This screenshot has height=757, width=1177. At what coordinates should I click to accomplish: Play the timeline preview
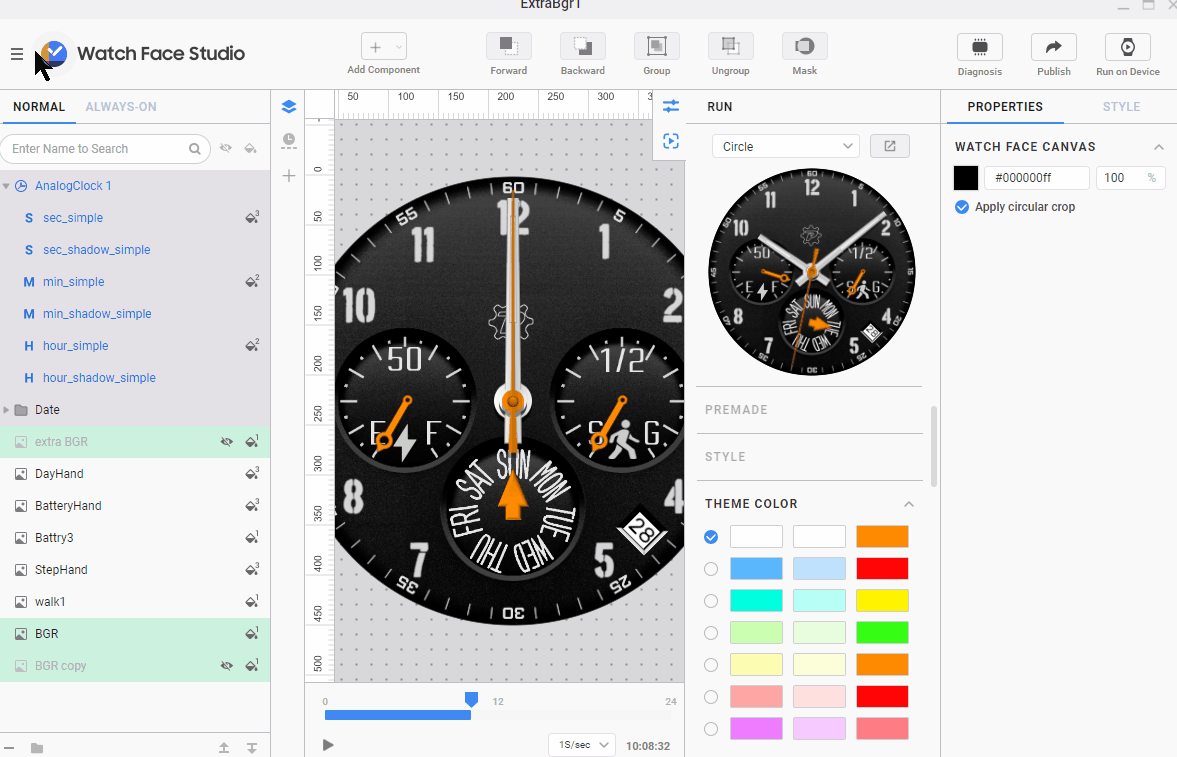coord(328,745)
